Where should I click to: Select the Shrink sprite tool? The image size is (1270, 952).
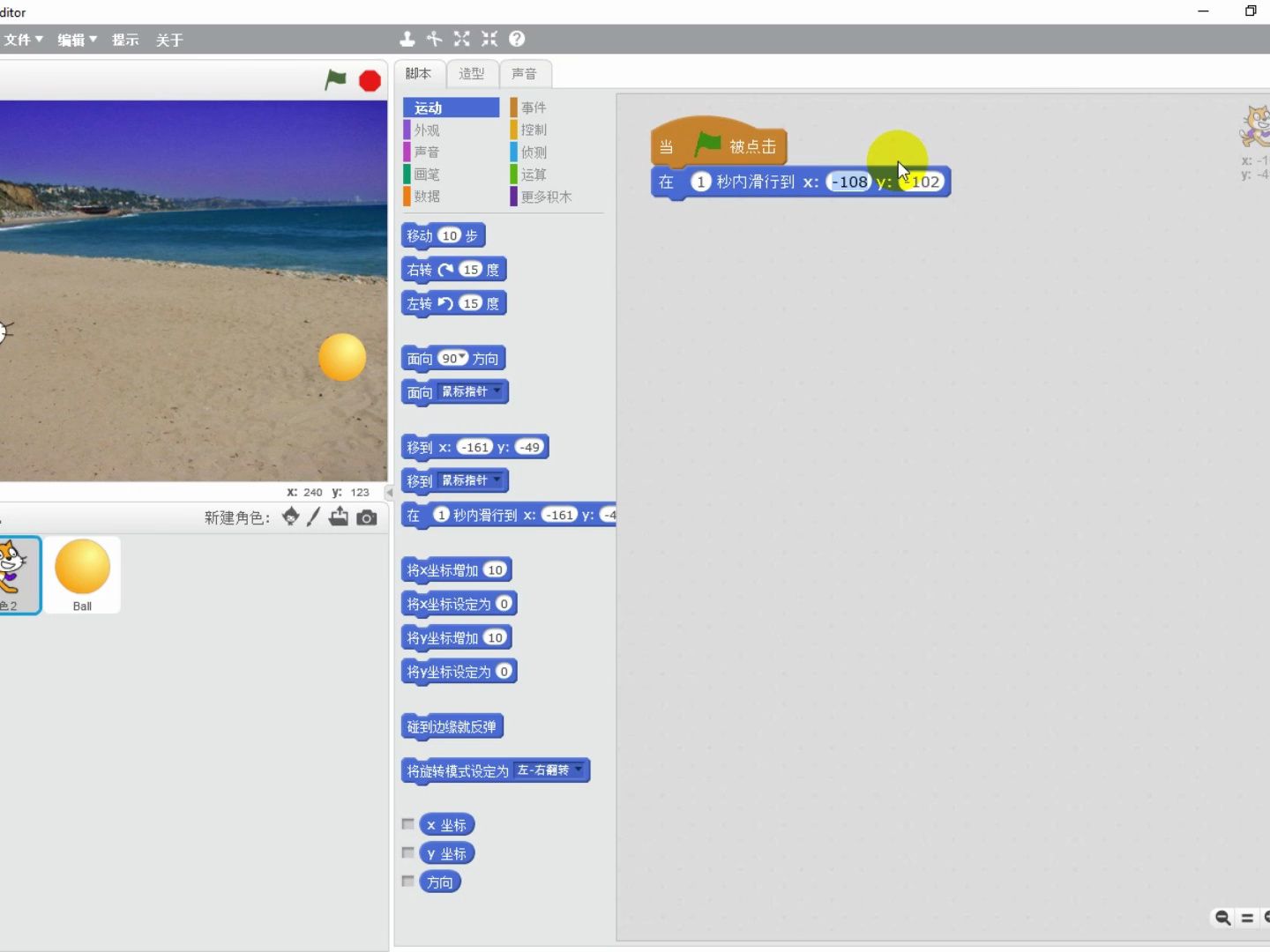click(489, 39)
